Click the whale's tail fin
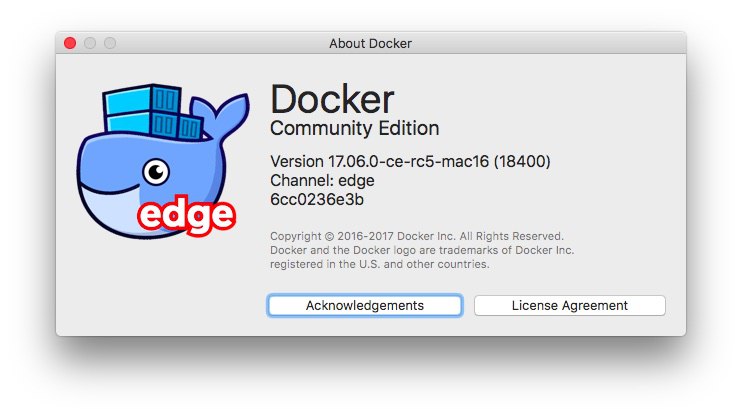The width and height of the screenshot is (742, 416). click(230, 112)
